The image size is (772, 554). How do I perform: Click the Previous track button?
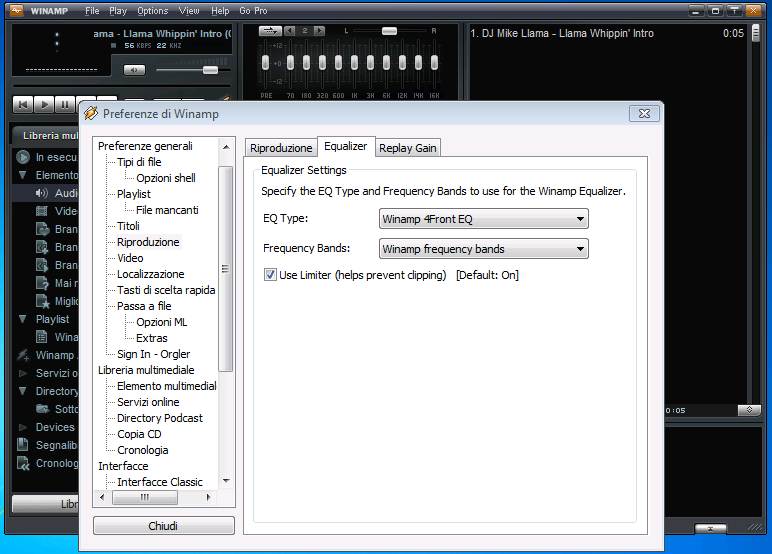tap(22, 104)
